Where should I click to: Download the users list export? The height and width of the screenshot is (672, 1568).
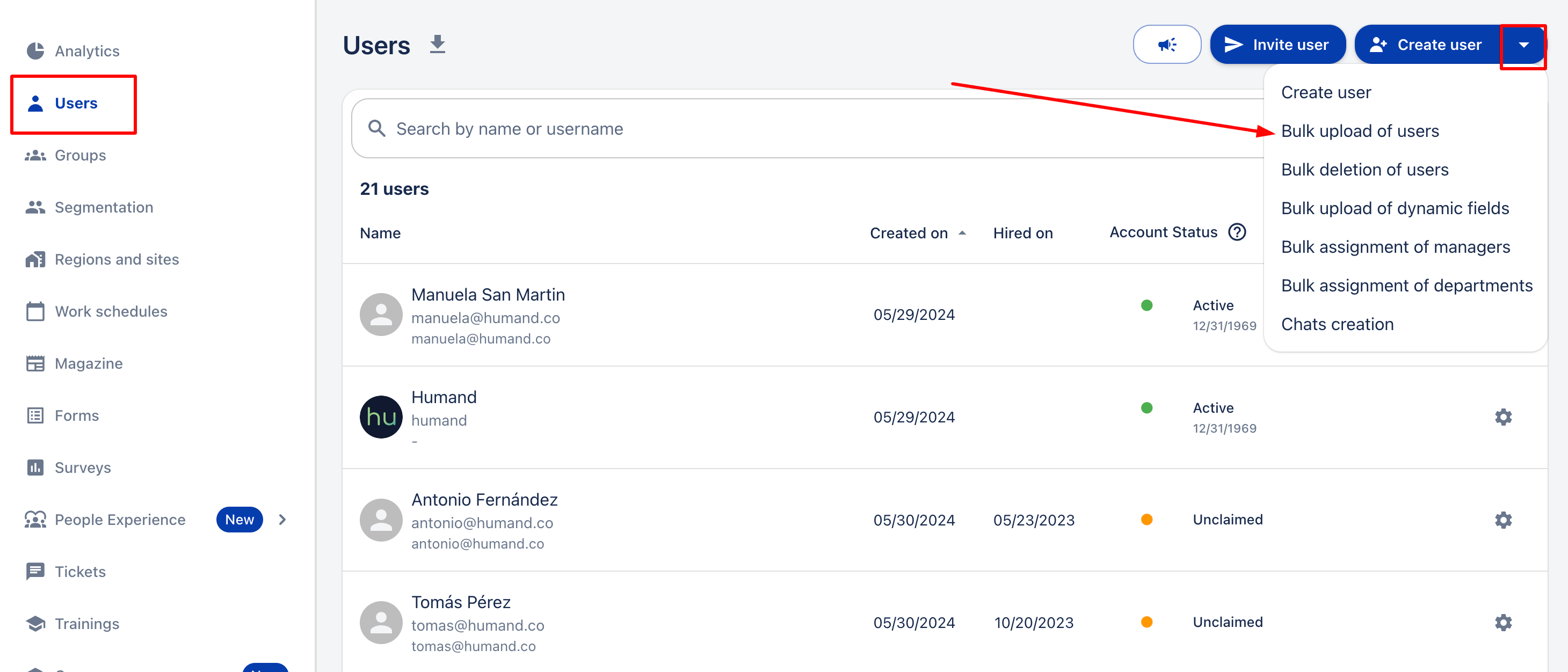pos(438,45)
